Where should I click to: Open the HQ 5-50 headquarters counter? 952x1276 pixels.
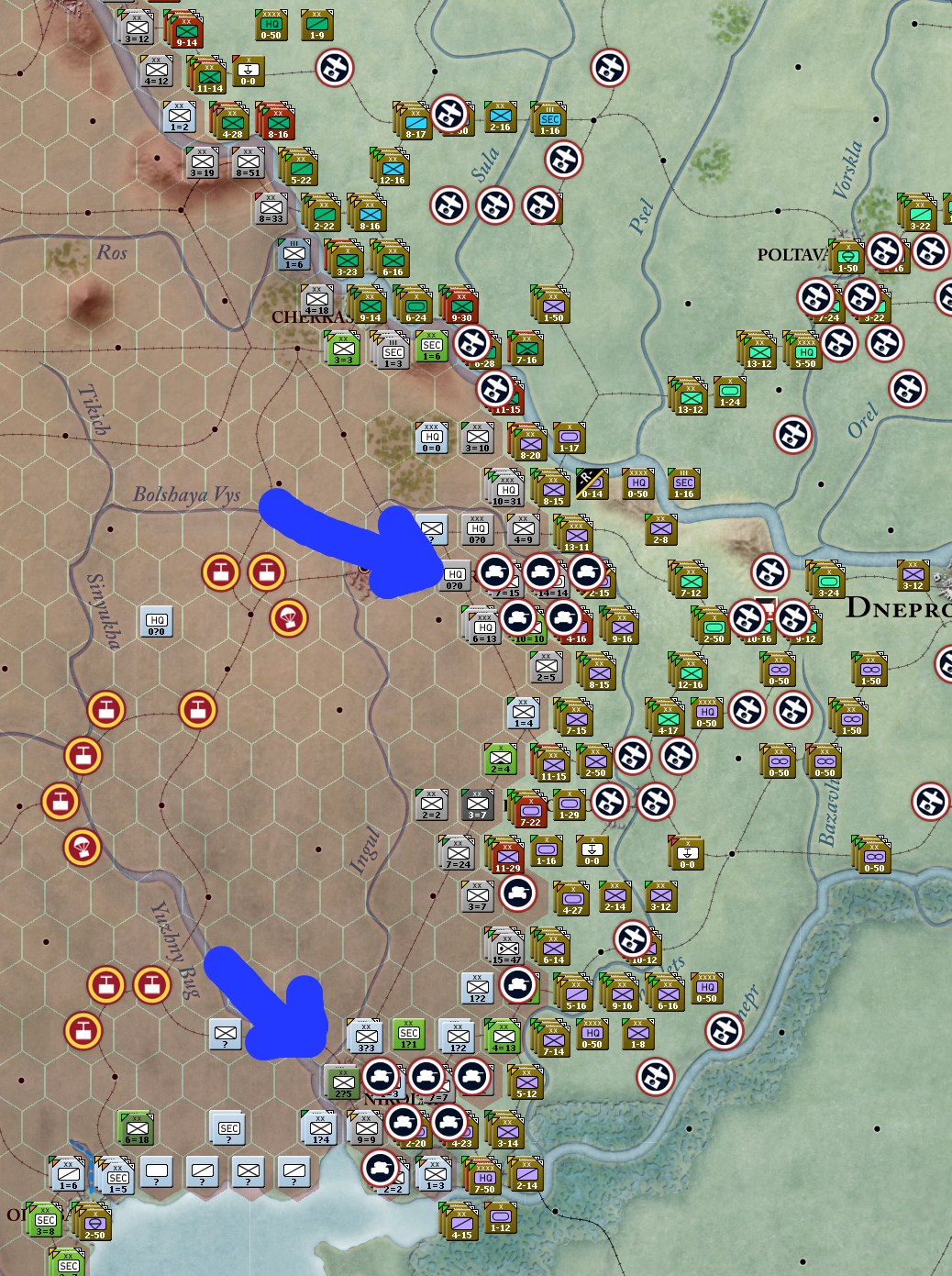click(804, 351)
